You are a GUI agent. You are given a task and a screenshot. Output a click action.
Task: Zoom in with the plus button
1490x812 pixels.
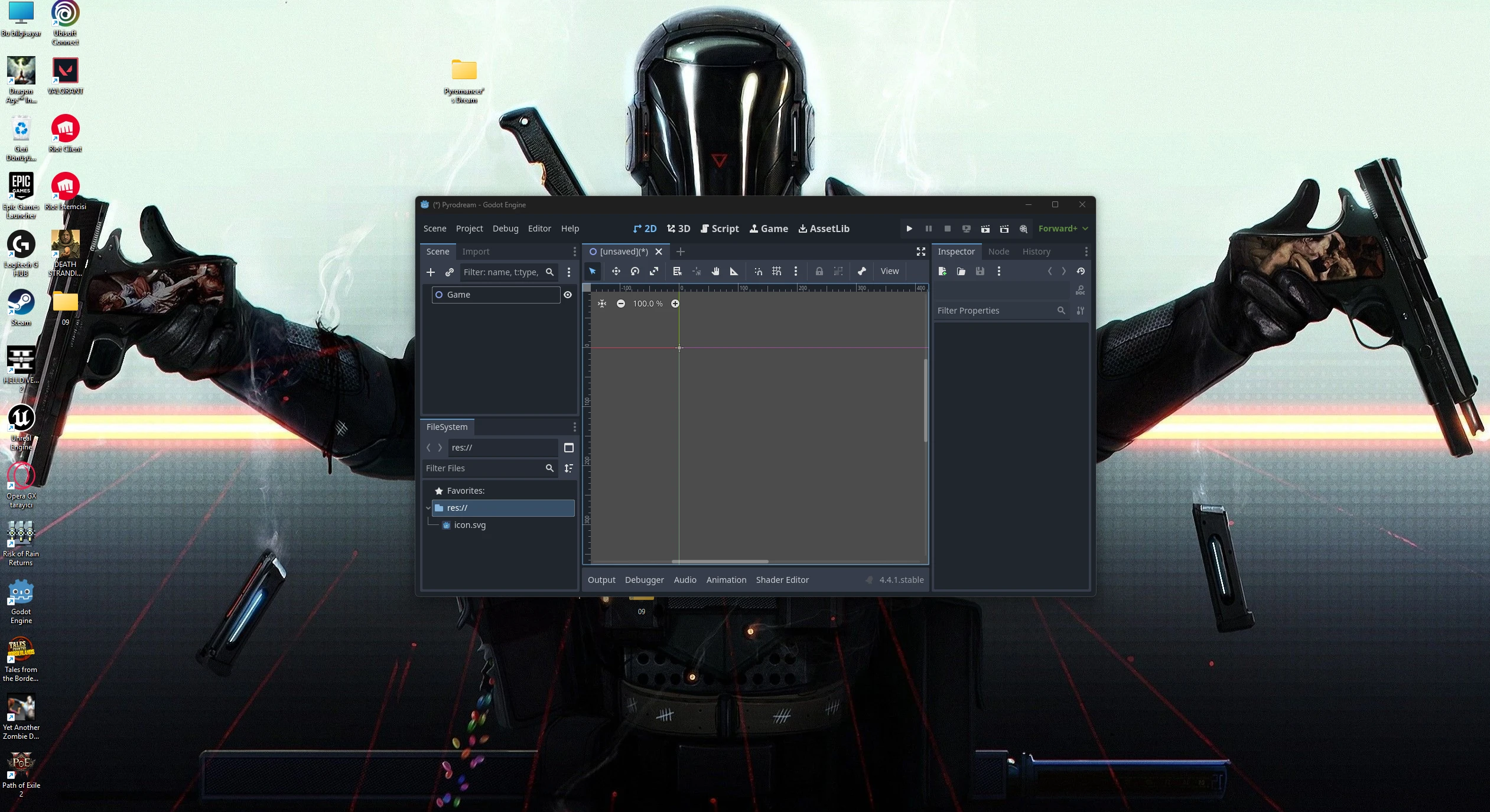(675, 304)
